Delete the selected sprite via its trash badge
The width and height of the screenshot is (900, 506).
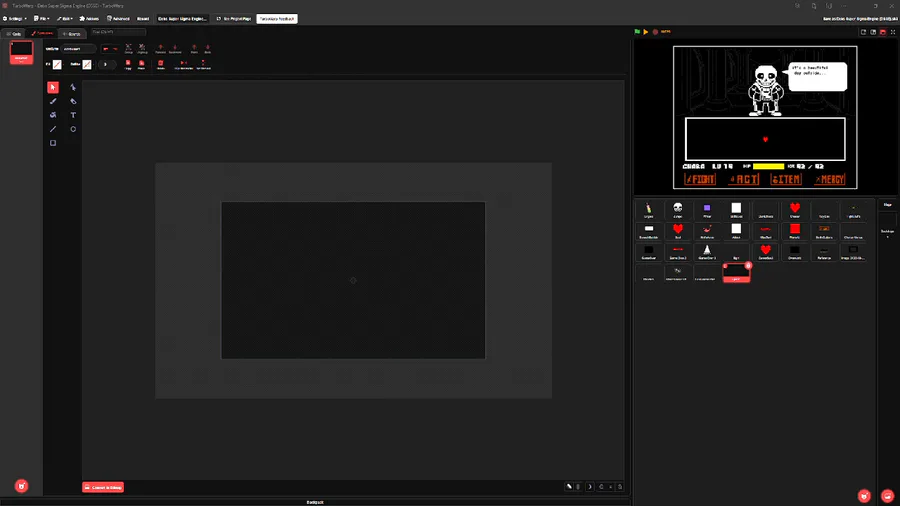tap(748, 265)
